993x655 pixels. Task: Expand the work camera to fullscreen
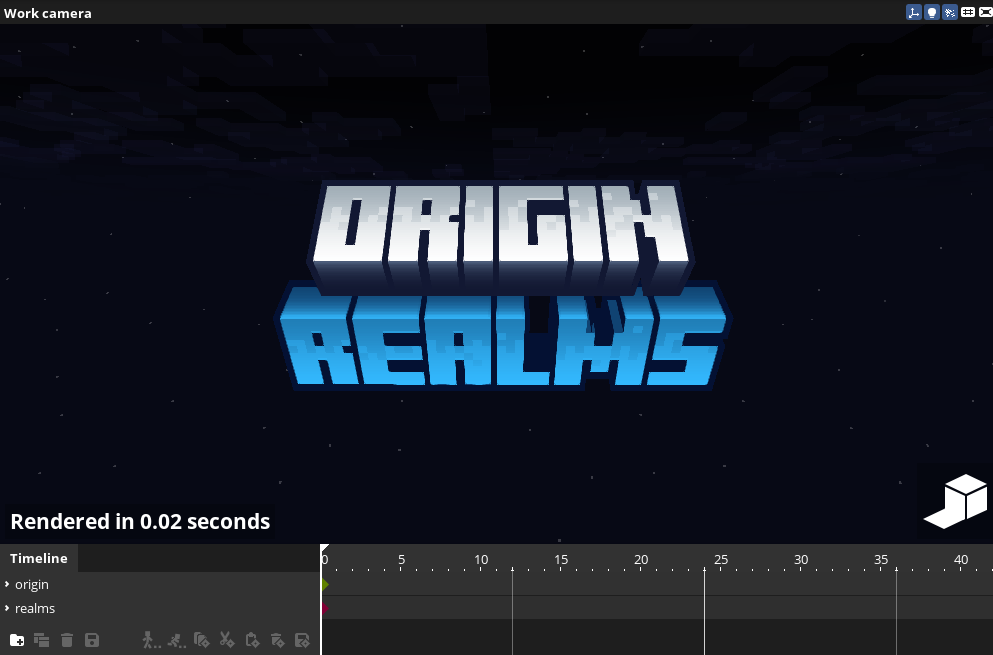pos(984,12)
